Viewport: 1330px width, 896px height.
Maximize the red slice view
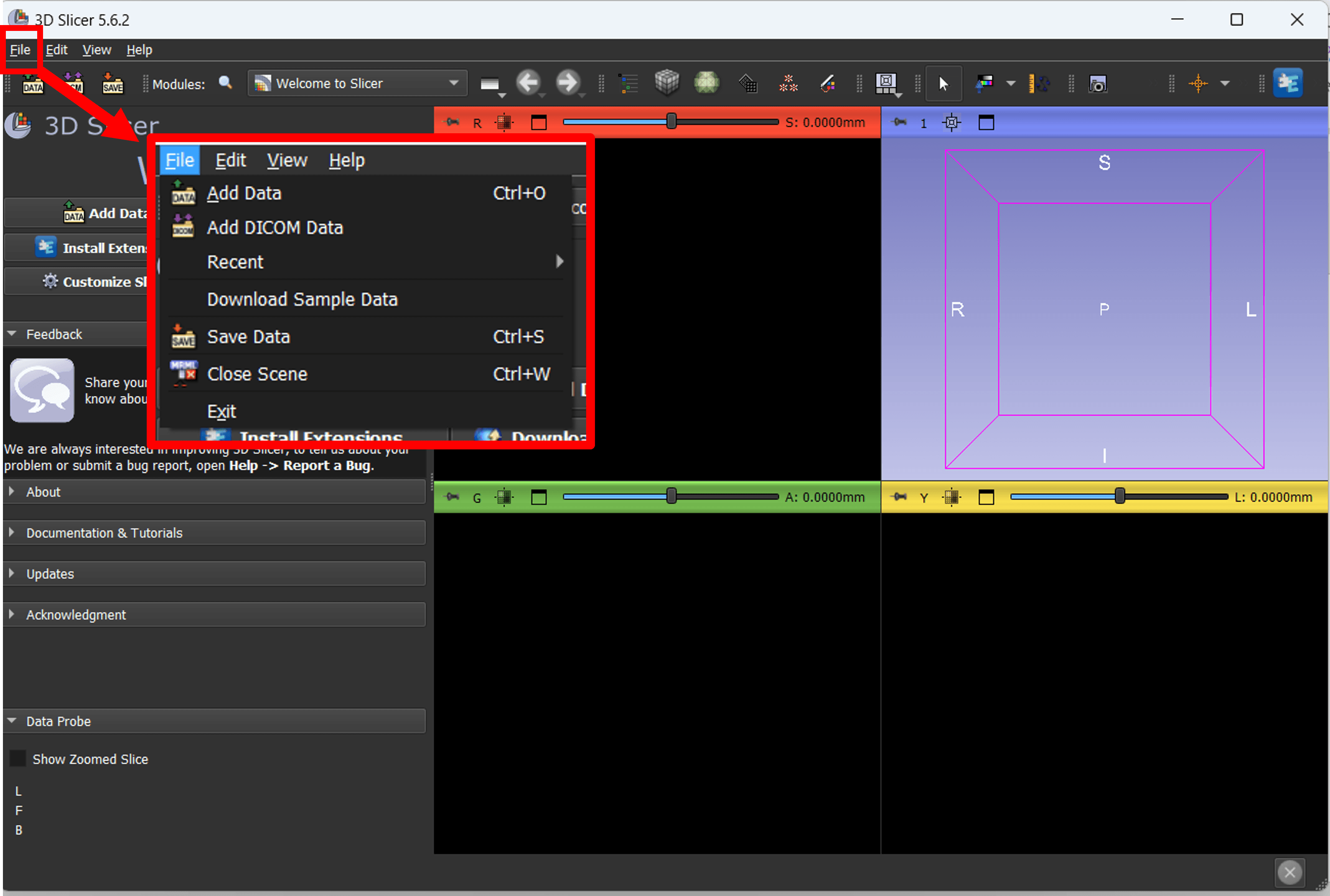coord(539,122)
